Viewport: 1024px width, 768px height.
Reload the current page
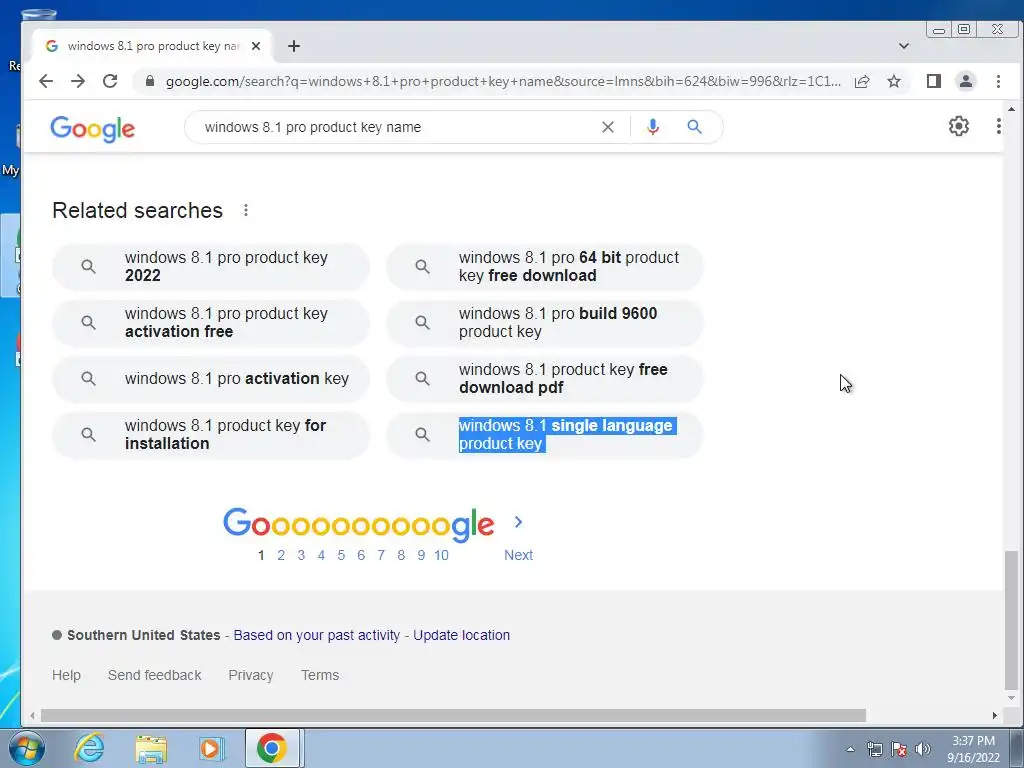pos(110,81)
